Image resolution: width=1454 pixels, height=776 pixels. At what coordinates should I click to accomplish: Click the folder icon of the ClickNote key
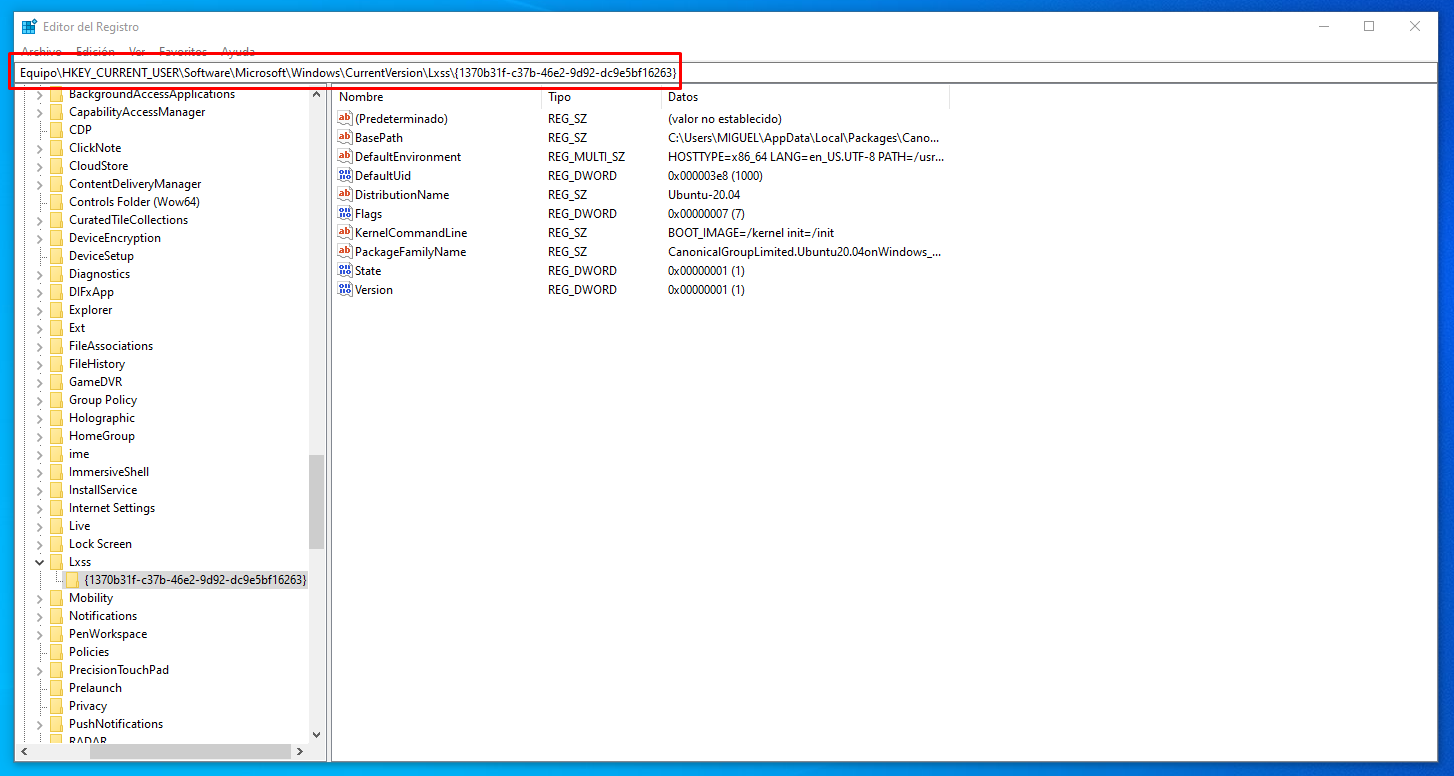tap(56, 148)
